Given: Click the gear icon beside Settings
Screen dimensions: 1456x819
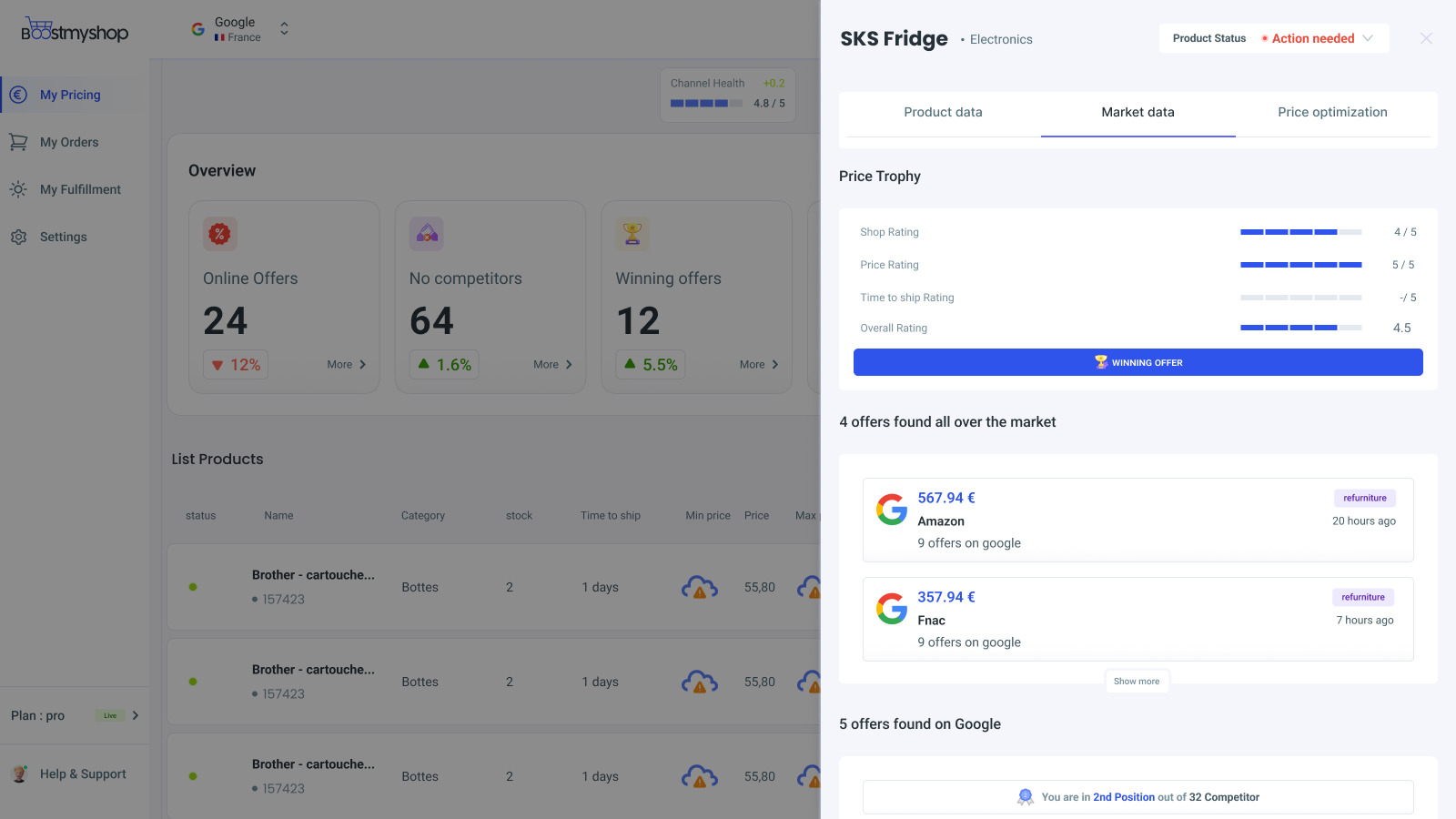Looking at the screenshot, I should point(18,237).
